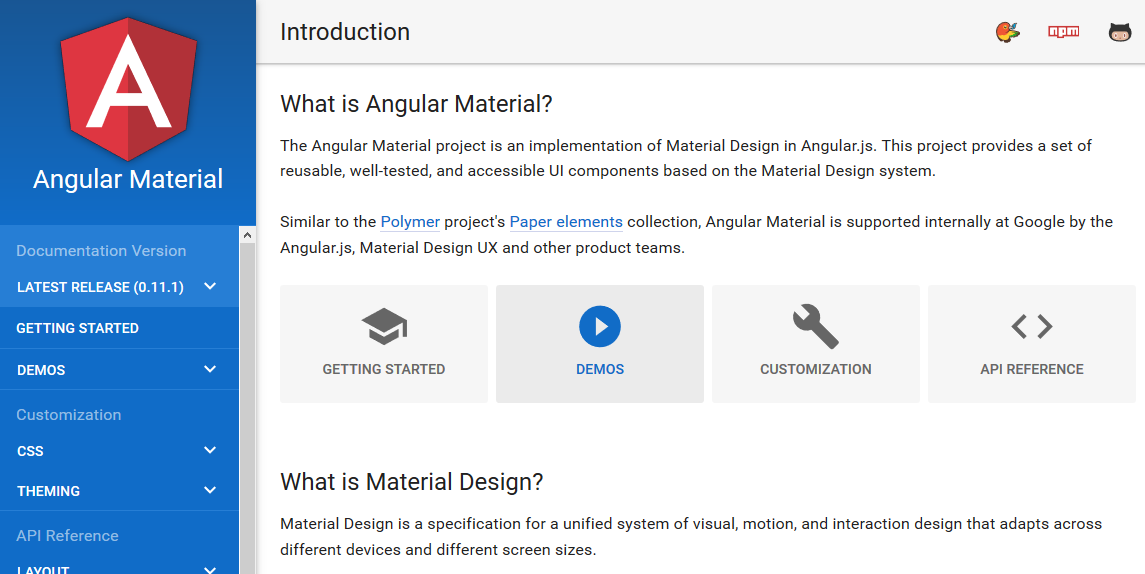Select CSS in the sidebar menu
The width and height of the screenshot is (1145, 574).
(x=30, y=451)
